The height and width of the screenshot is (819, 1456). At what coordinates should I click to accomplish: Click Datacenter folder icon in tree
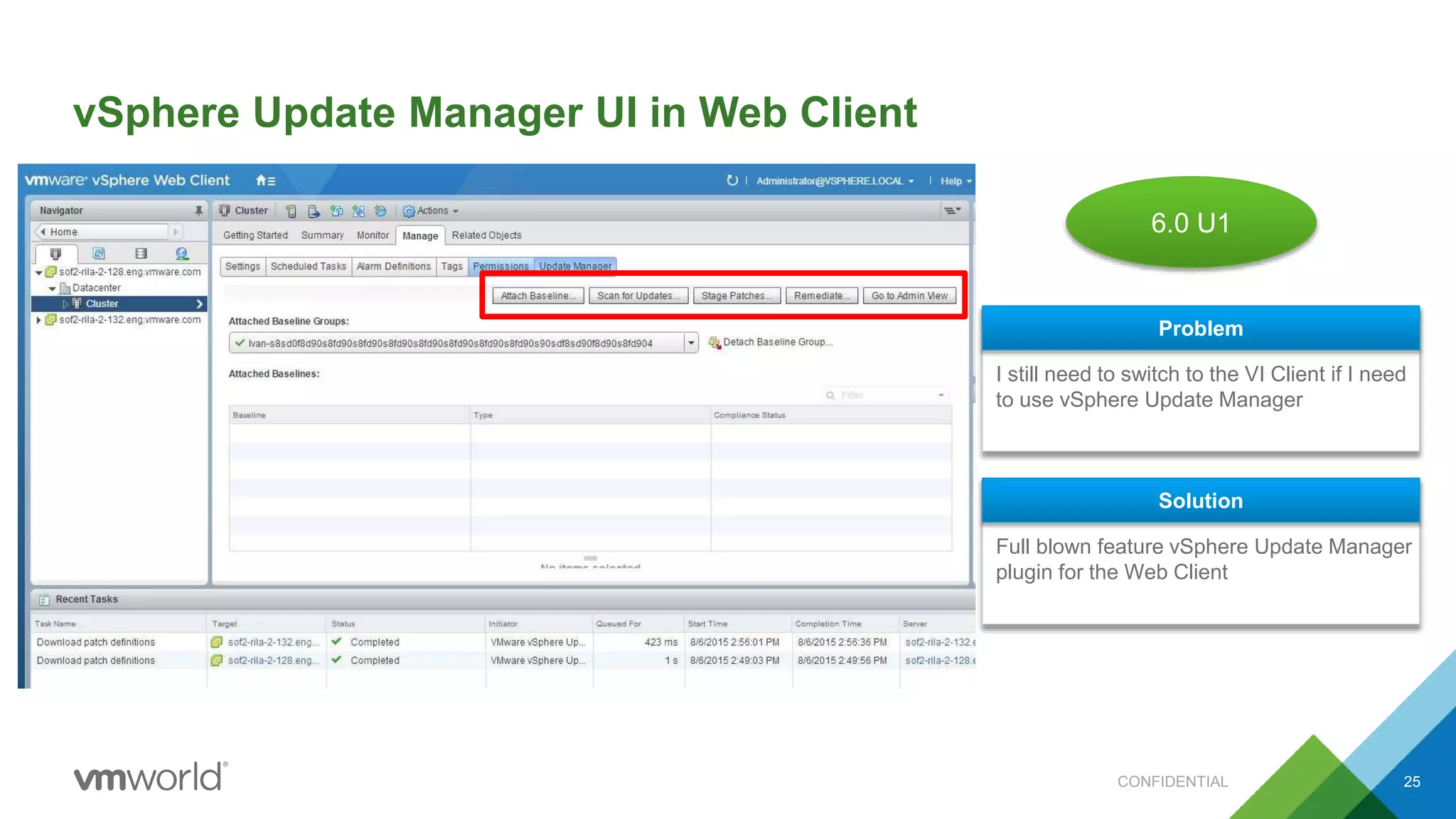pos(65,288)
